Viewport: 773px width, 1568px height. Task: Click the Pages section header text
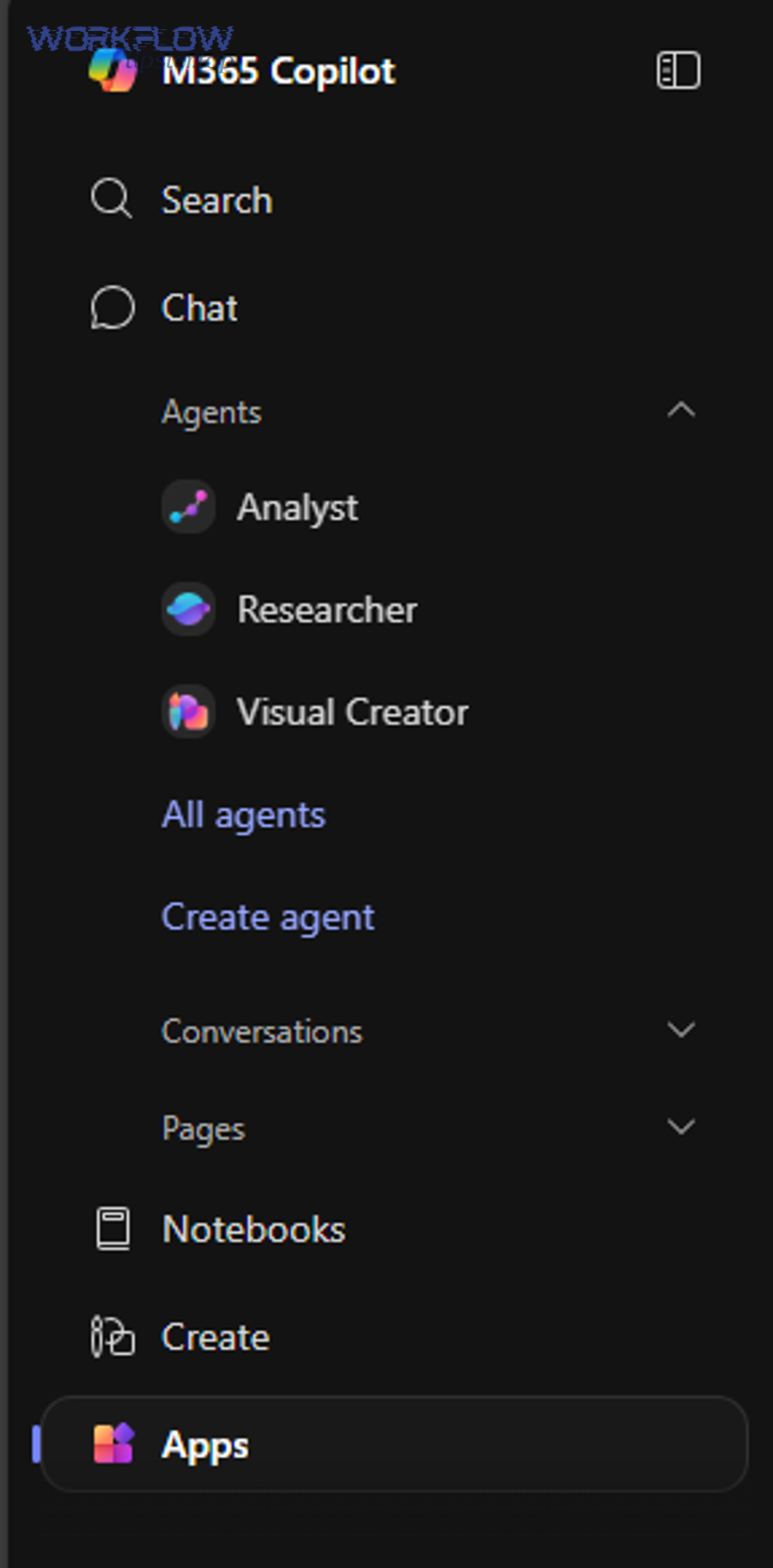pyautogui.click(x=204, y=1129)
